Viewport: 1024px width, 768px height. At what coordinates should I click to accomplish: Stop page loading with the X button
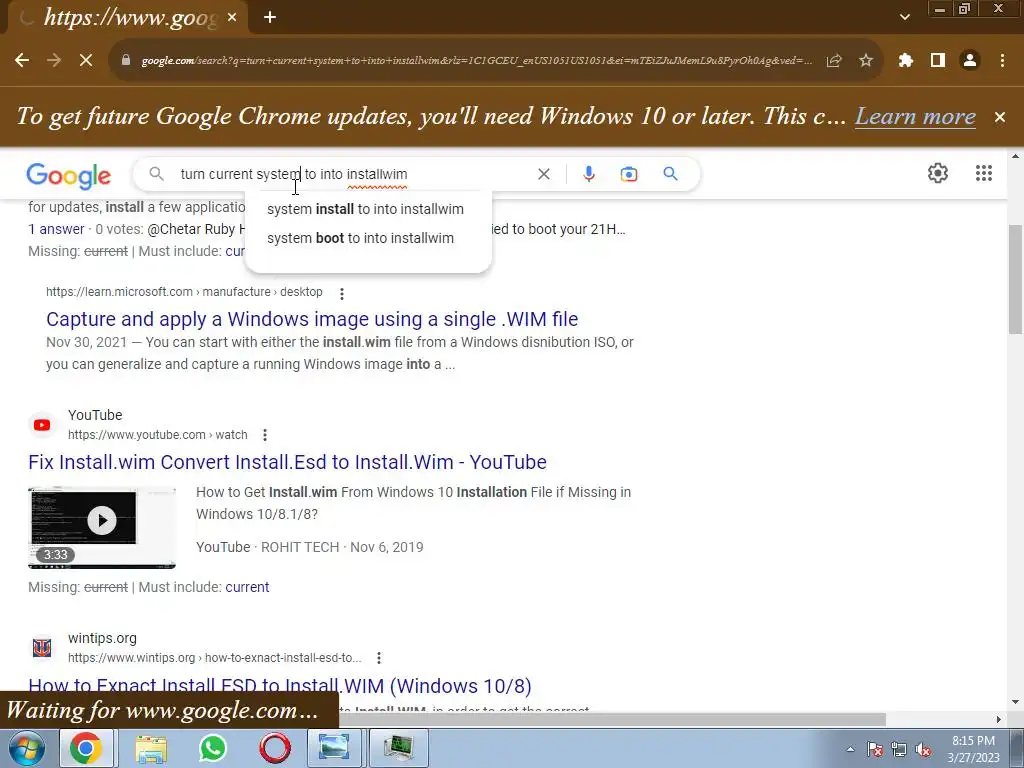click(x=86, y=61)
